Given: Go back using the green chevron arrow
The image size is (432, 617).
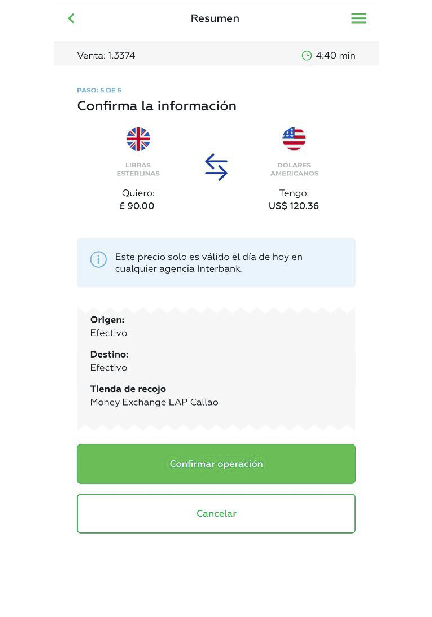Looking at the screenshot, I should coord(71,18).
